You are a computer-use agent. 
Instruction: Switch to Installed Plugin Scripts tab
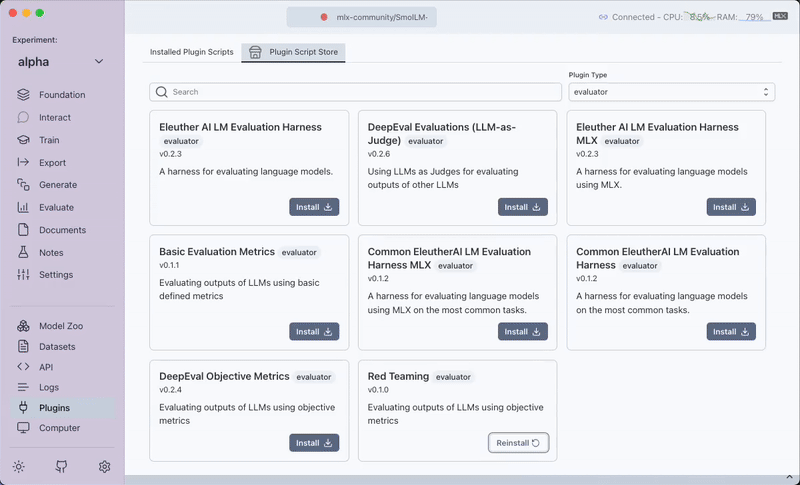[191, 52]
